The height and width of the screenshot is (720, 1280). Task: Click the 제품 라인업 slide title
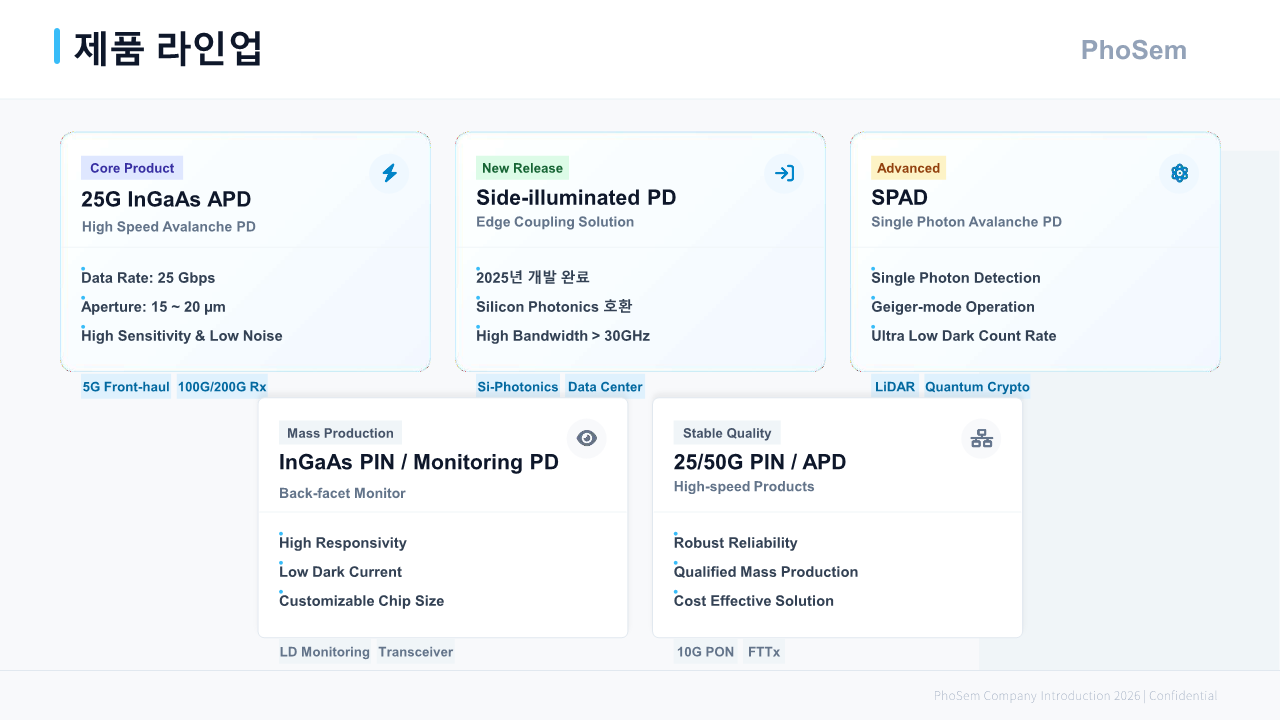coord(168,48)
